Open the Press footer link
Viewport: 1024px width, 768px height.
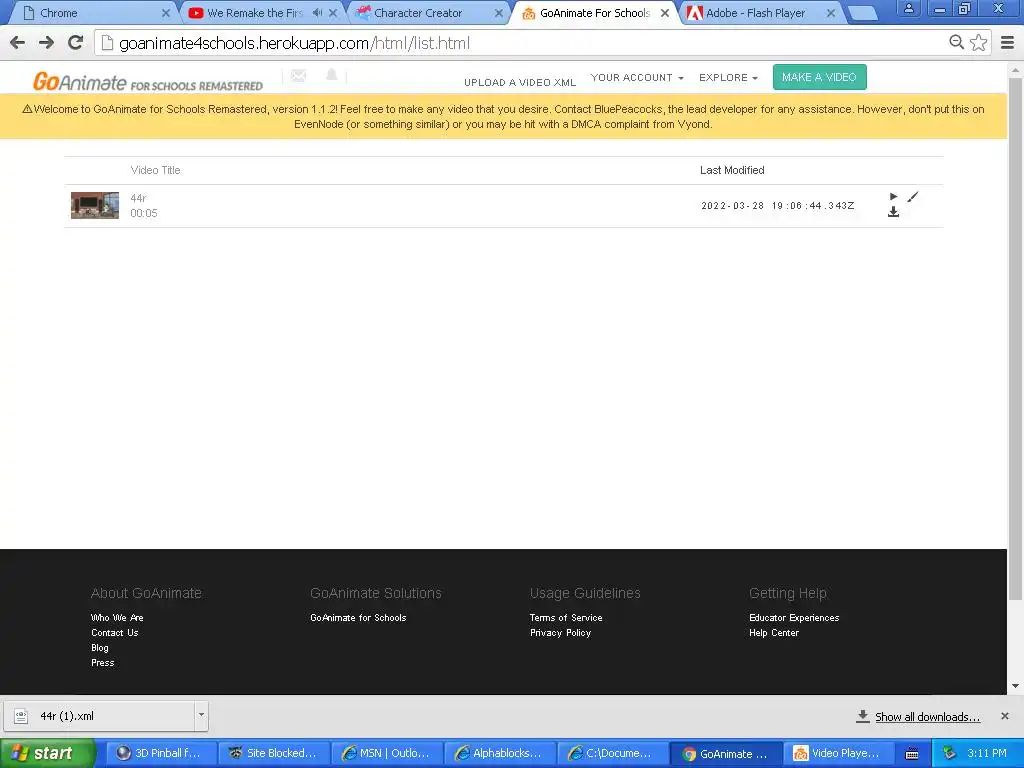click(103, 663)
